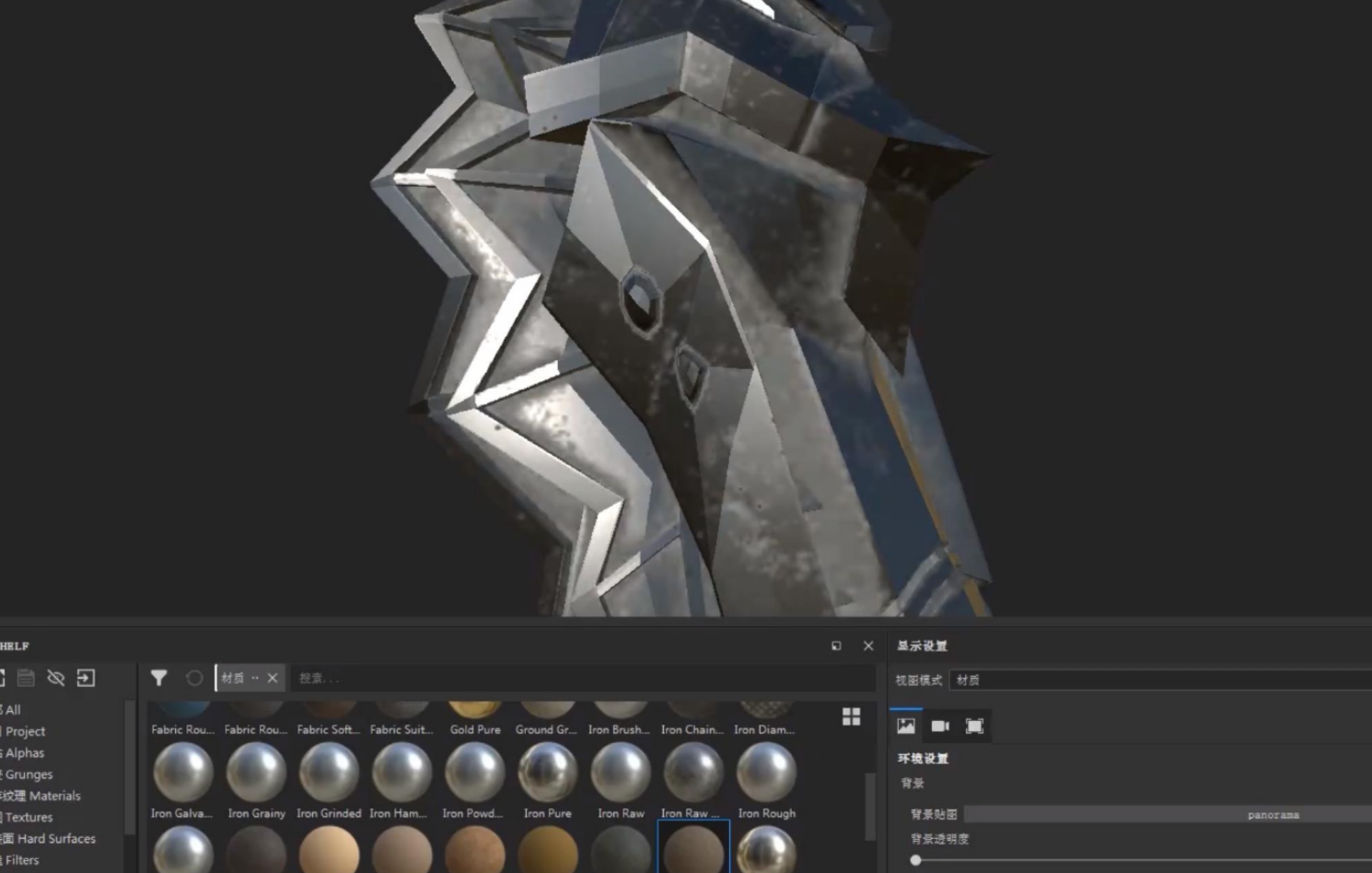The height and width of the screenshot is (873, 1372).
Task: Select the Project shelf category
Action: (x=25, y=731)
